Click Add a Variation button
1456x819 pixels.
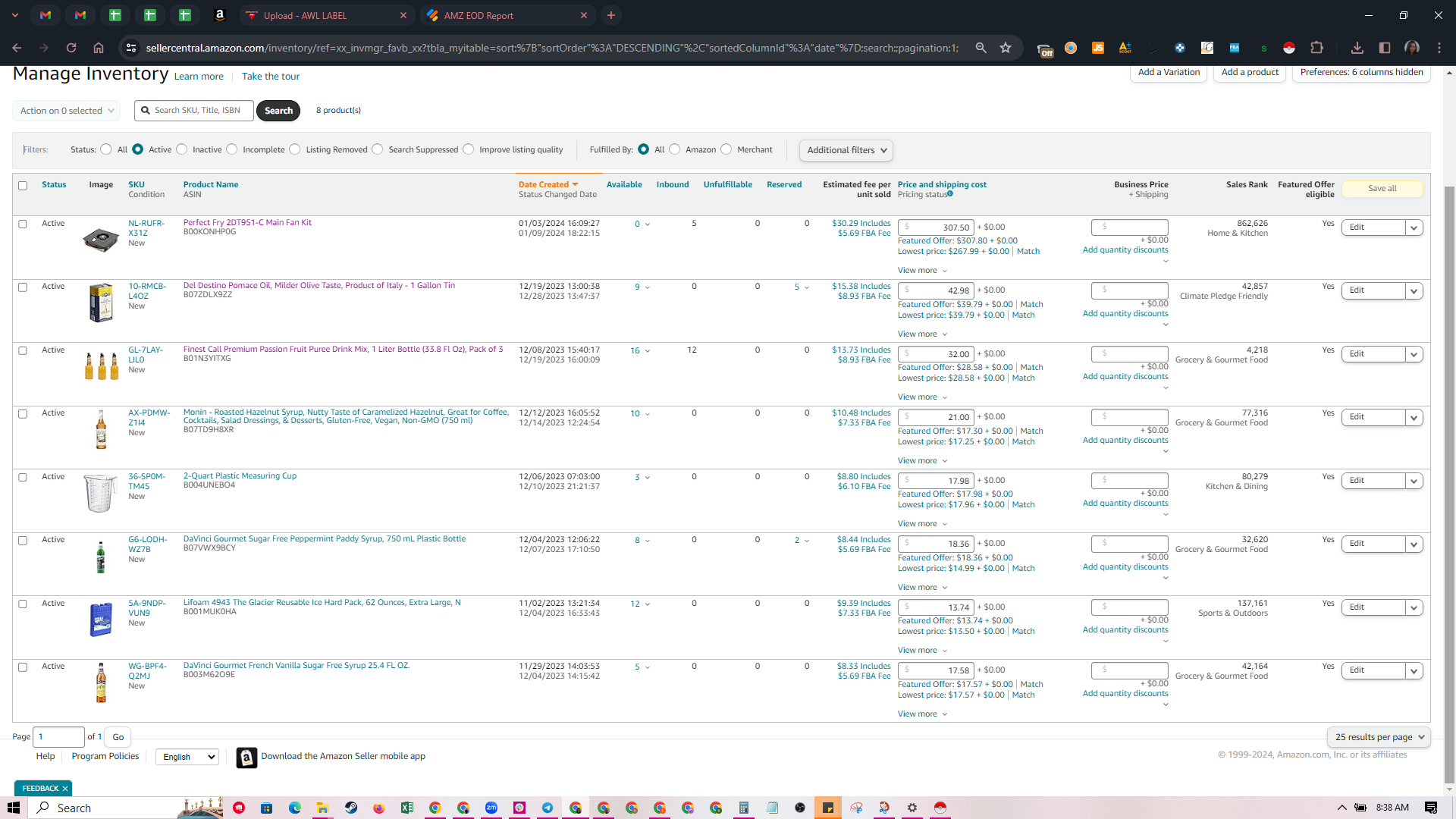[x=1169, y=73]
